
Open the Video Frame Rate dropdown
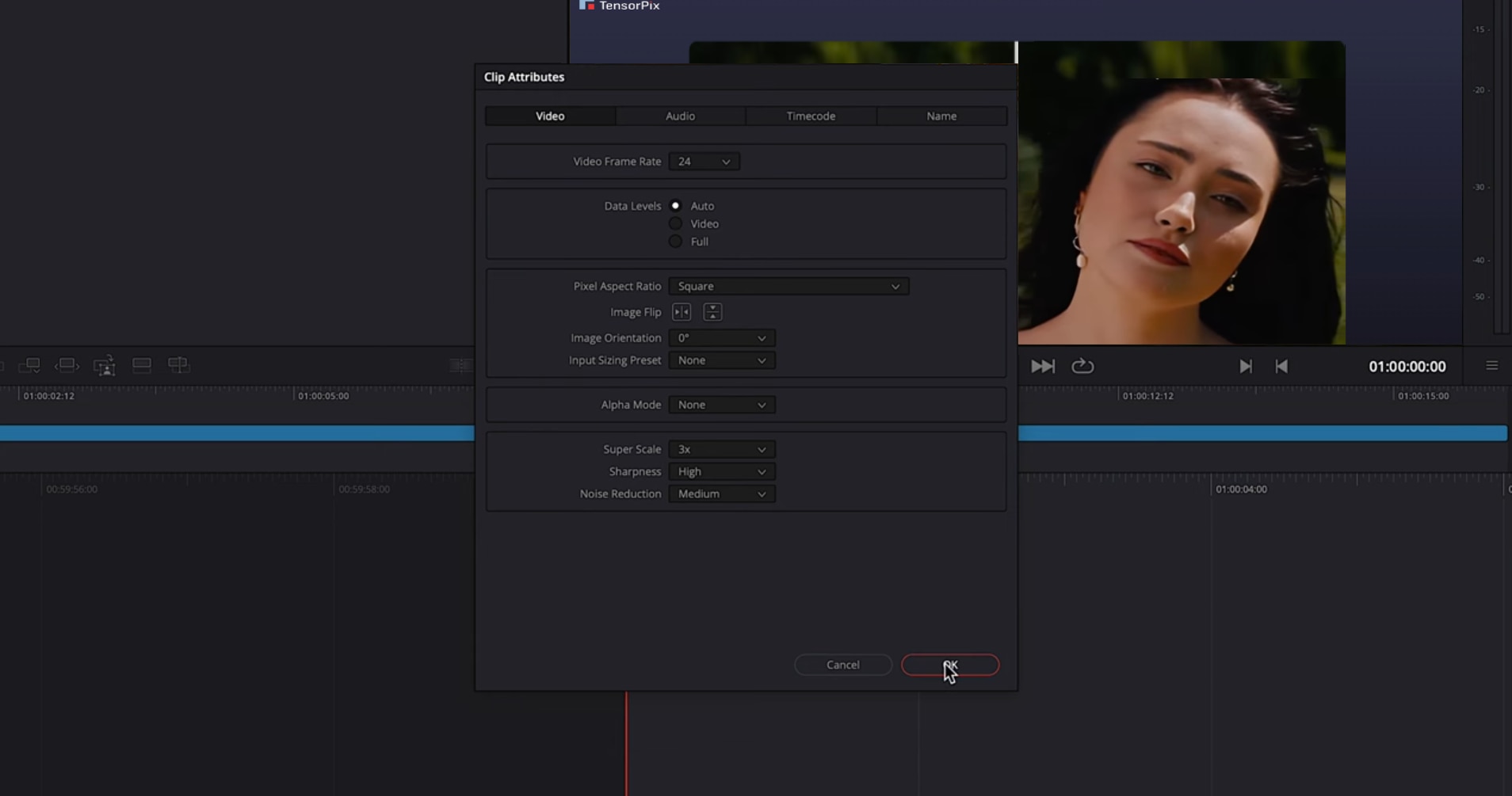704,162
